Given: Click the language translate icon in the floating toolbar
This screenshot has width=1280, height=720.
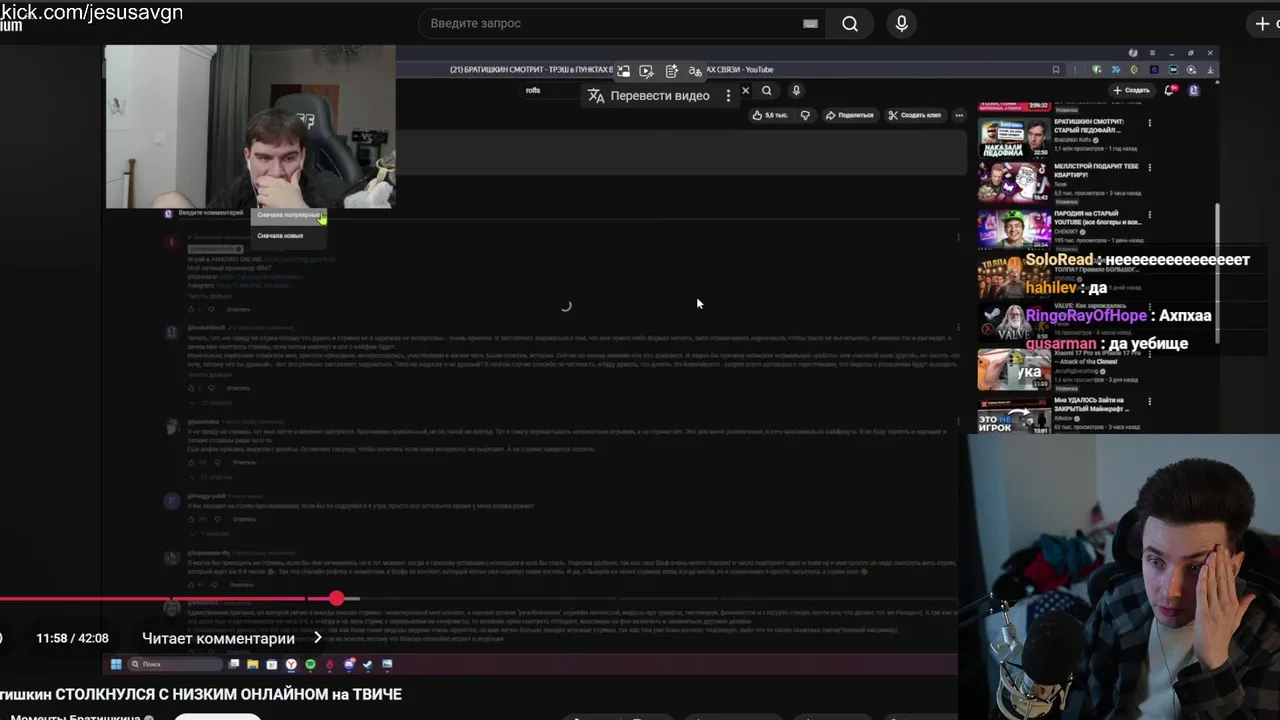Looking at the screenshot, I should coord(695,70).
